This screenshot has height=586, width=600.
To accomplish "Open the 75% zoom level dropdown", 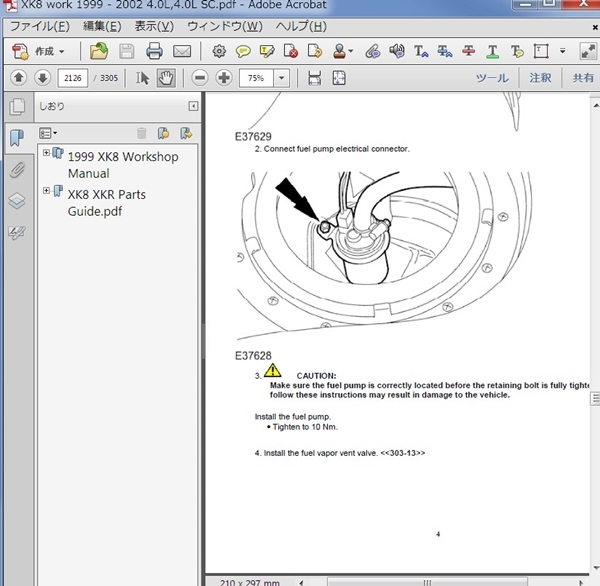I will (x=282, y=78).
